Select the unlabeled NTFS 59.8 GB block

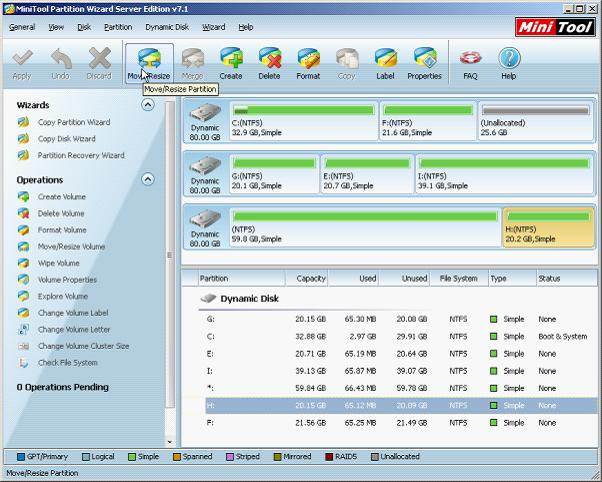point(365,227)
